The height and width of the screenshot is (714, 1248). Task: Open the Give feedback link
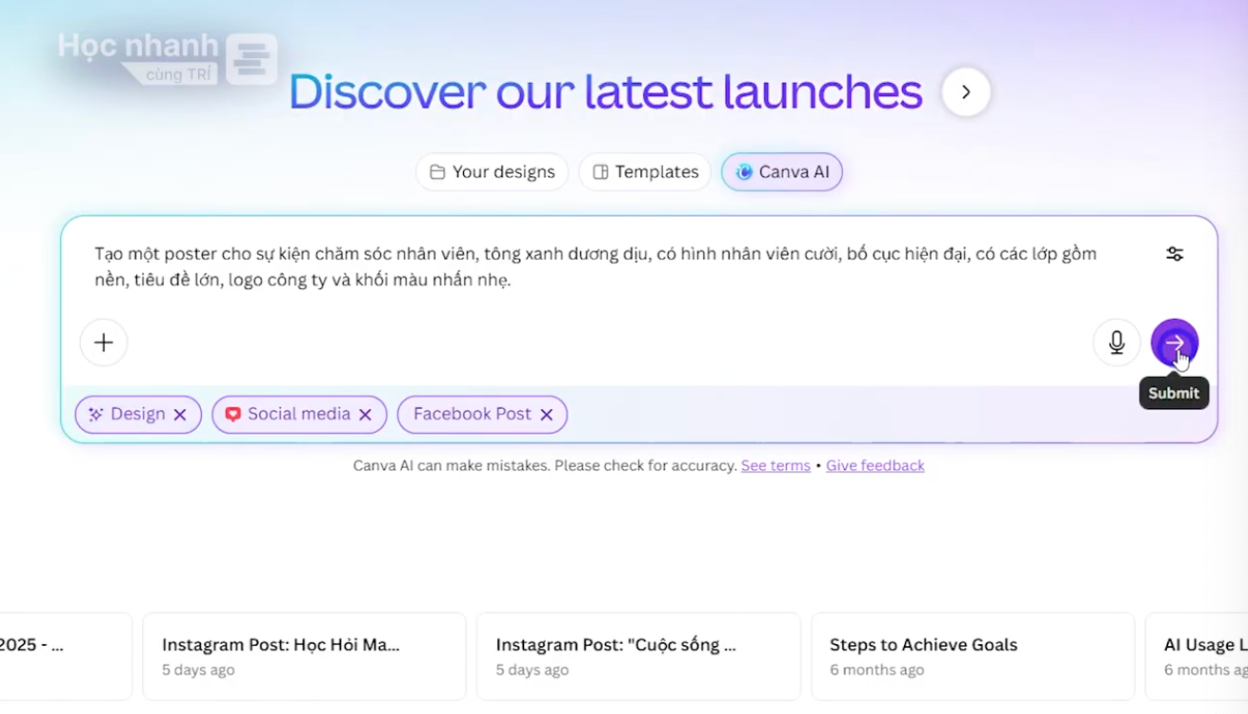click(x=874, y=466)
